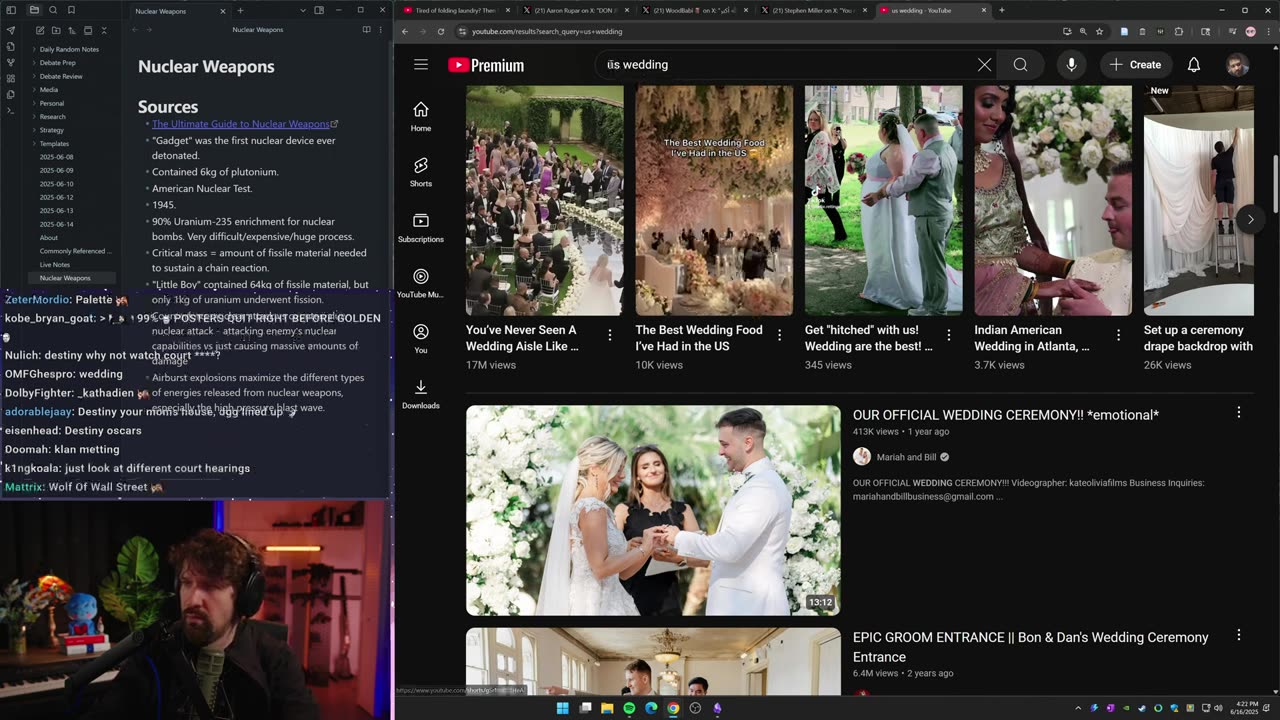1280x720 pixels.
Task: Create a new note in Obsidian
Action: [39, 31]
